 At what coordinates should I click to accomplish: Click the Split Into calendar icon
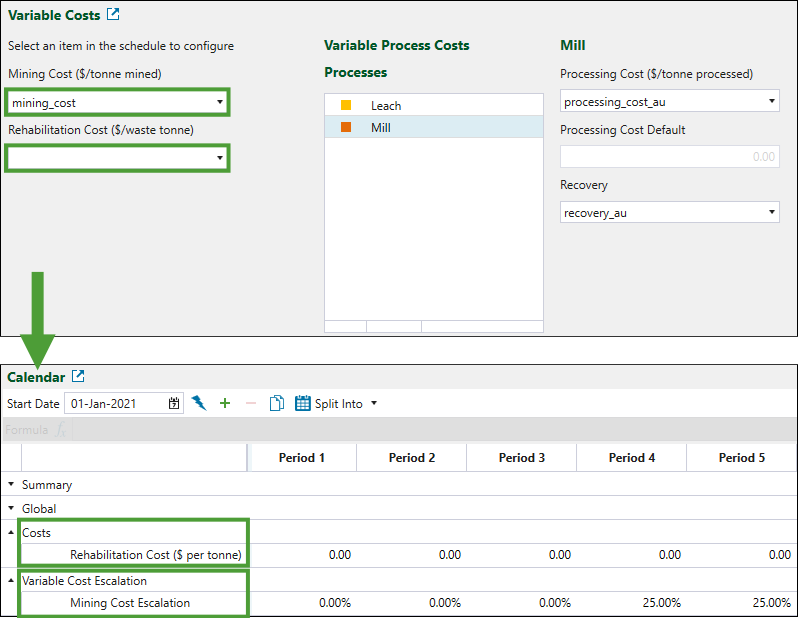(x=303, y=404)
